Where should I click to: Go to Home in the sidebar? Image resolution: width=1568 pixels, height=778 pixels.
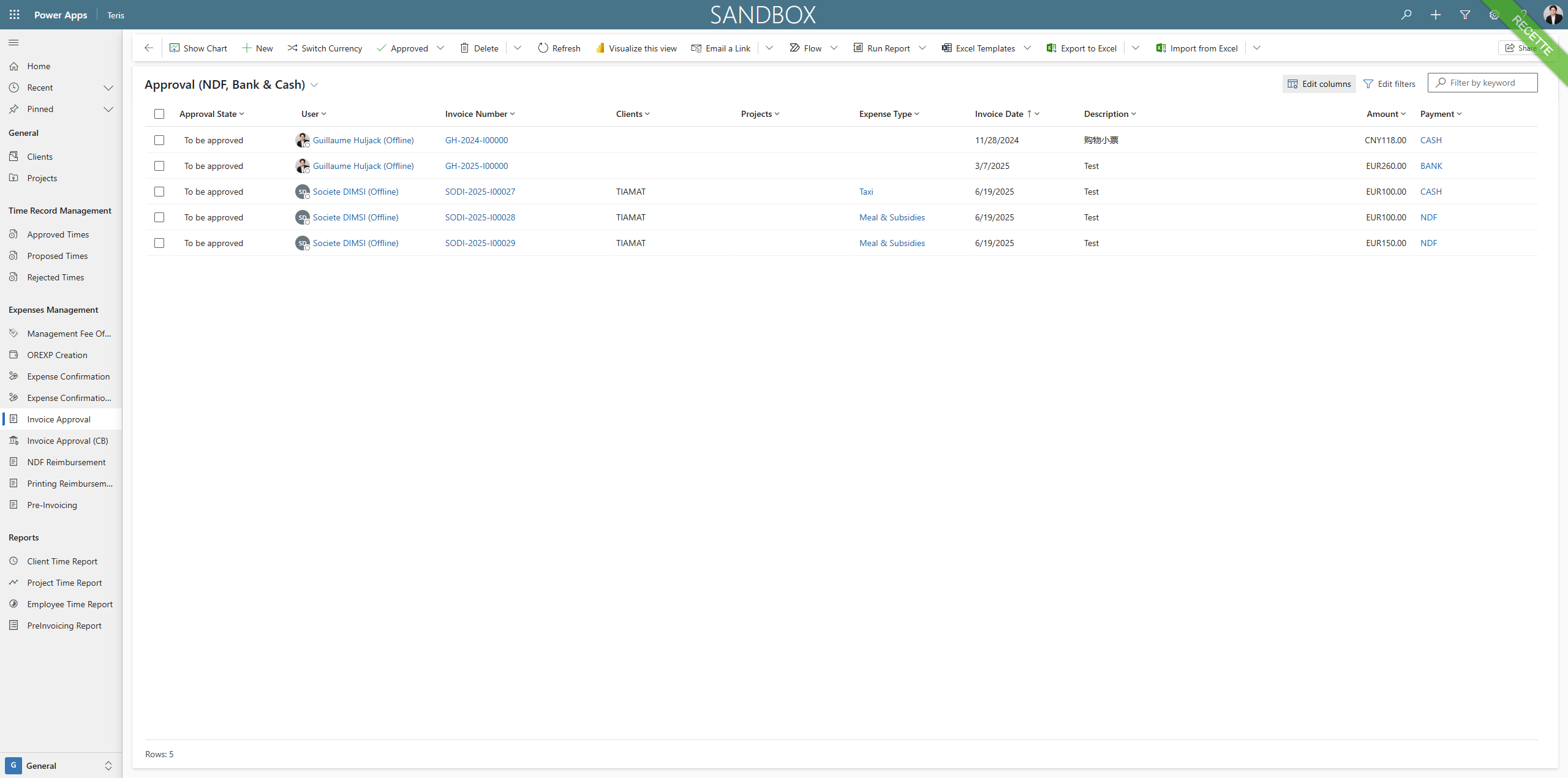point(61,66)
